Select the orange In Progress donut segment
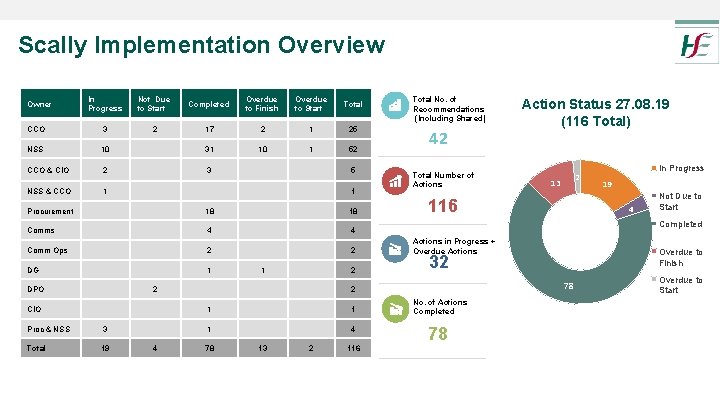720x405 pixels. pyautogui.click(x=608, y=184)
